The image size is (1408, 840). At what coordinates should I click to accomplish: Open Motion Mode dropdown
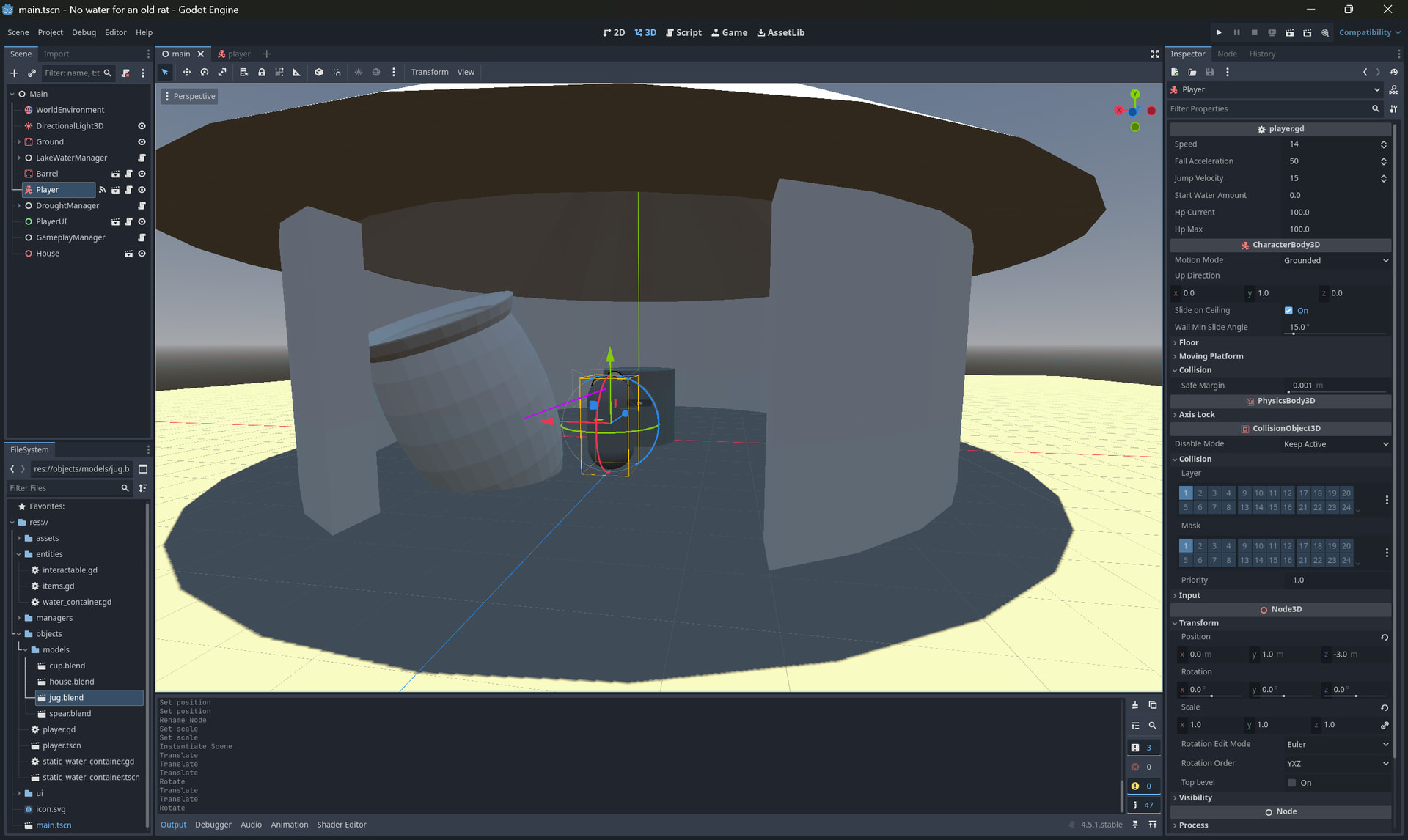coord(1335,261)
